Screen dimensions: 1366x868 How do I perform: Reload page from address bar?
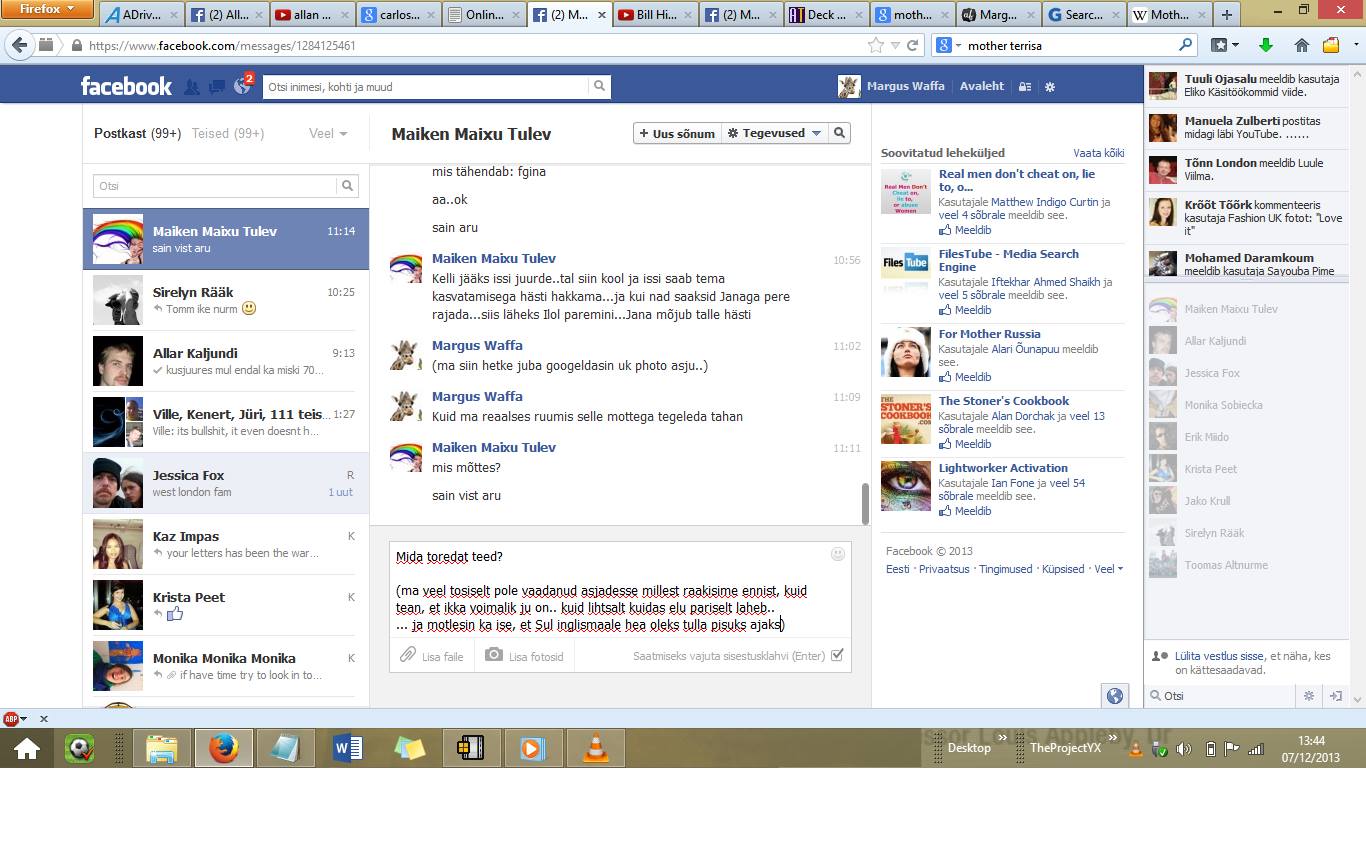[912, 45]
